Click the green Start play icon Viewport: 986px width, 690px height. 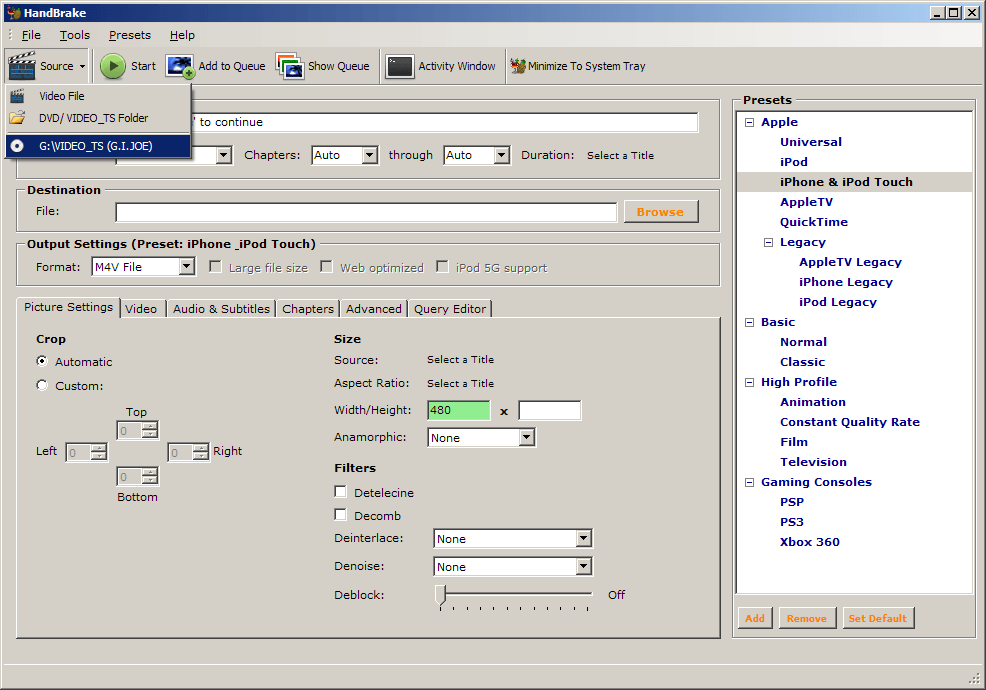(113, 66)
